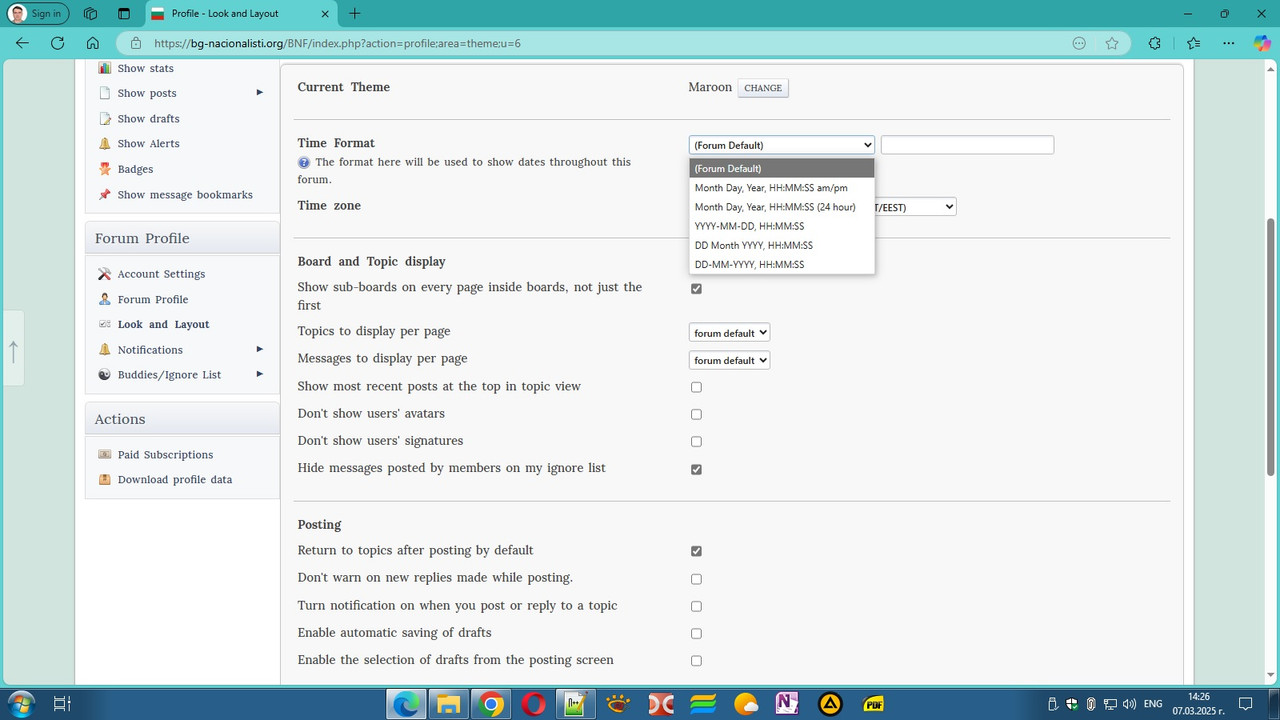Screen dimensions: 1280x720
Task: Add page to favorites star icon
Action: tap(1112, 43)
